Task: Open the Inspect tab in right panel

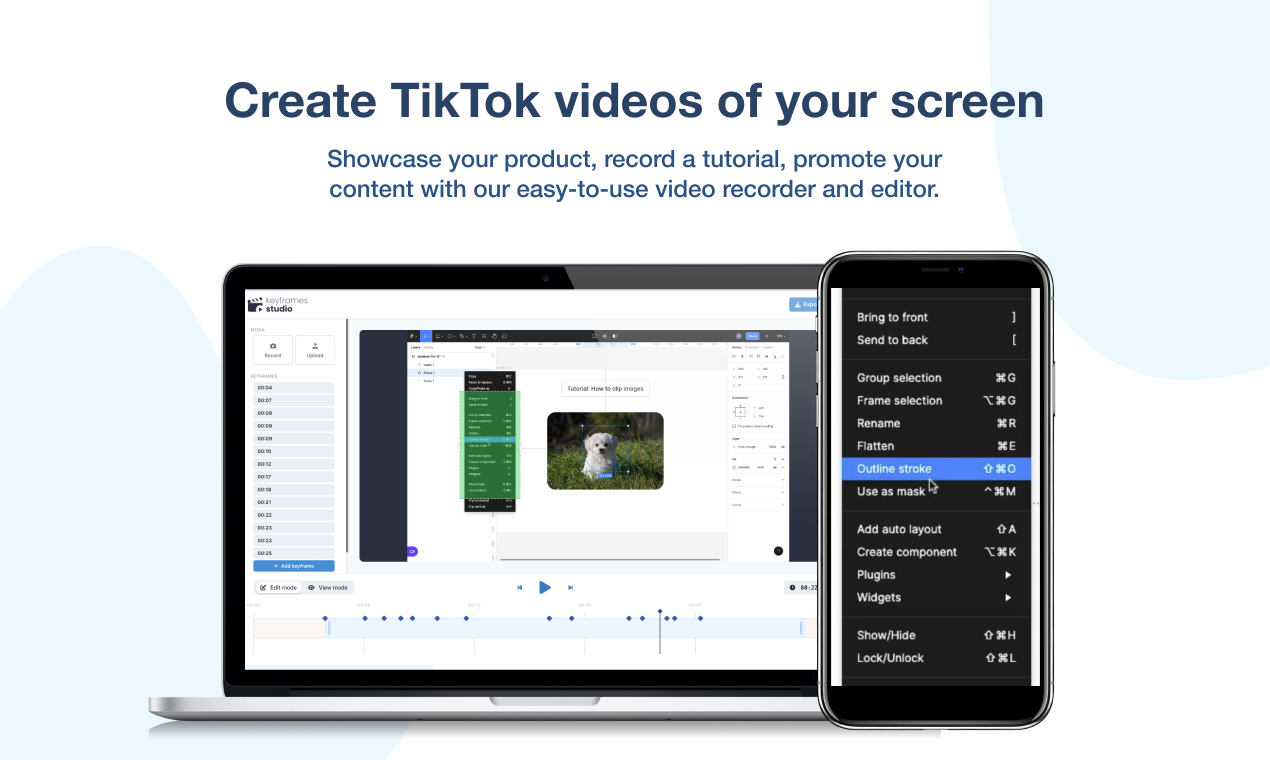Action: click(768, 347)
